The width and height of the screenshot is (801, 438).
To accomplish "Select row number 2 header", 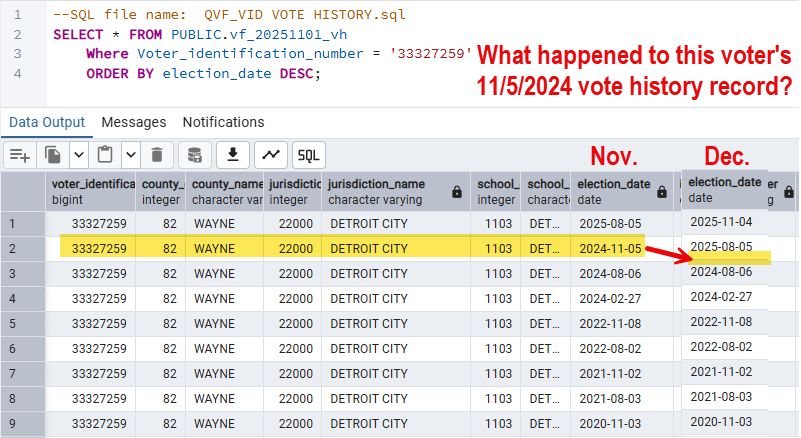I will pos(23,249).
